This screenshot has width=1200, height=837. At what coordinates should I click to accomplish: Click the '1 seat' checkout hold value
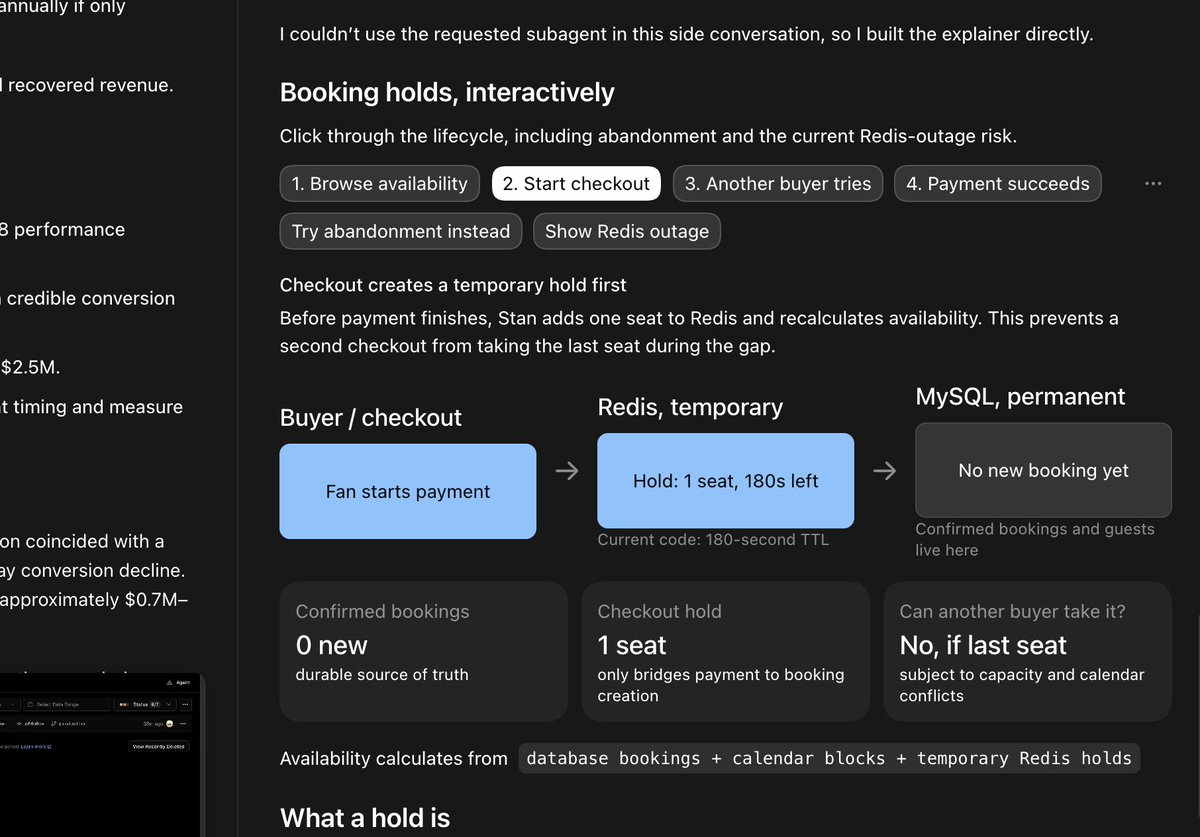(632, 645)
